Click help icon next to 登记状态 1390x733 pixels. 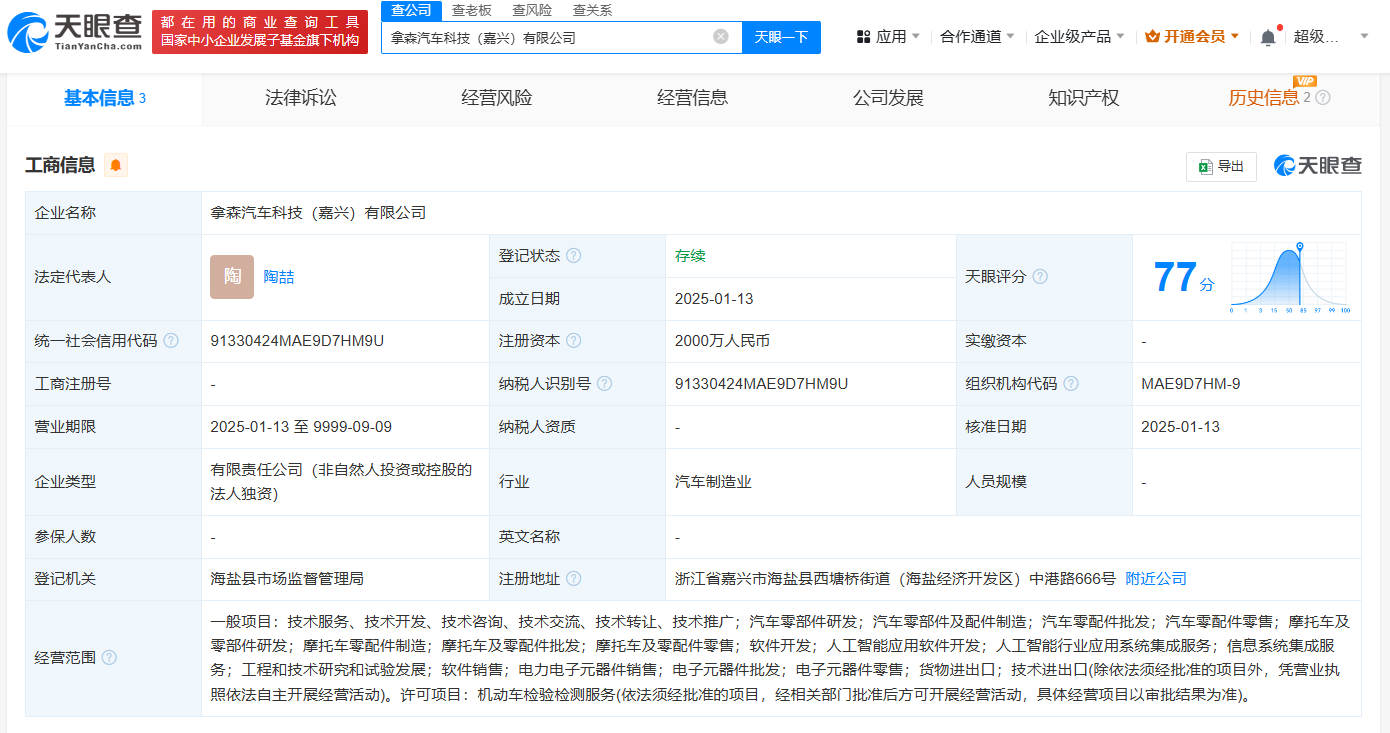(x=573, y=256)
